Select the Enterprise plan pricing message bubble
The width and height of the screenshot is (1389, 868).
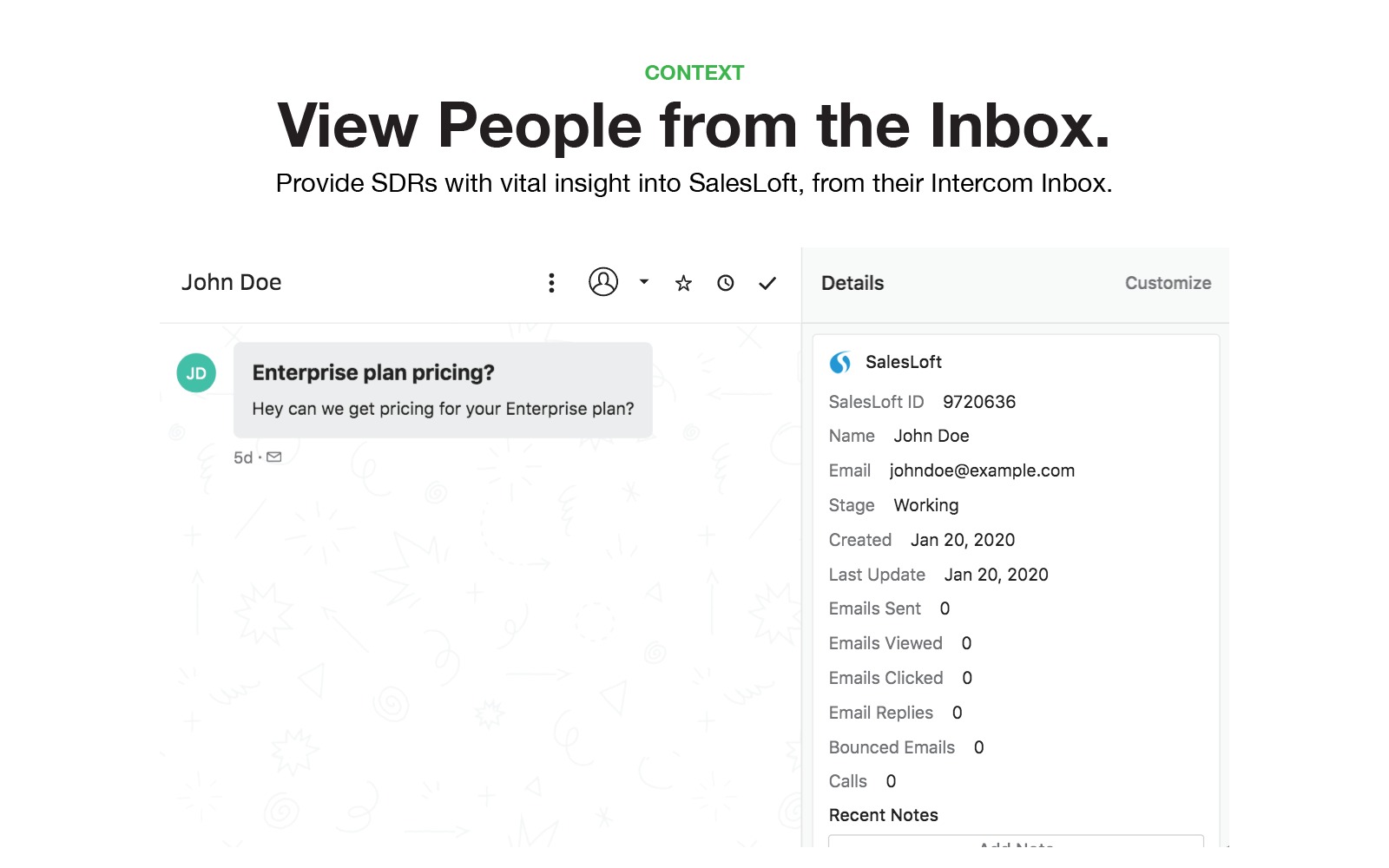pos(443,390)
